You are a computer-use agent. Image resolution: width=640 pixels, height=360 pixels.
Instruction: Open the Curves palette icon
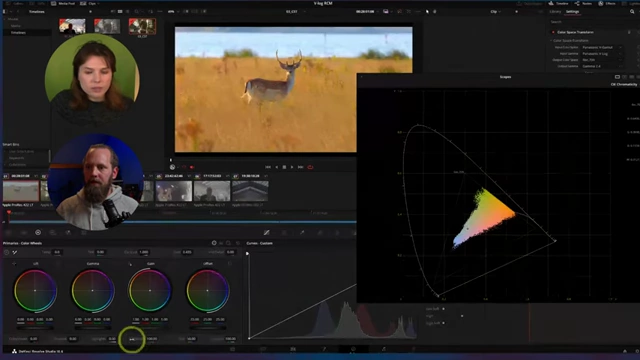[x=267, y=232]
